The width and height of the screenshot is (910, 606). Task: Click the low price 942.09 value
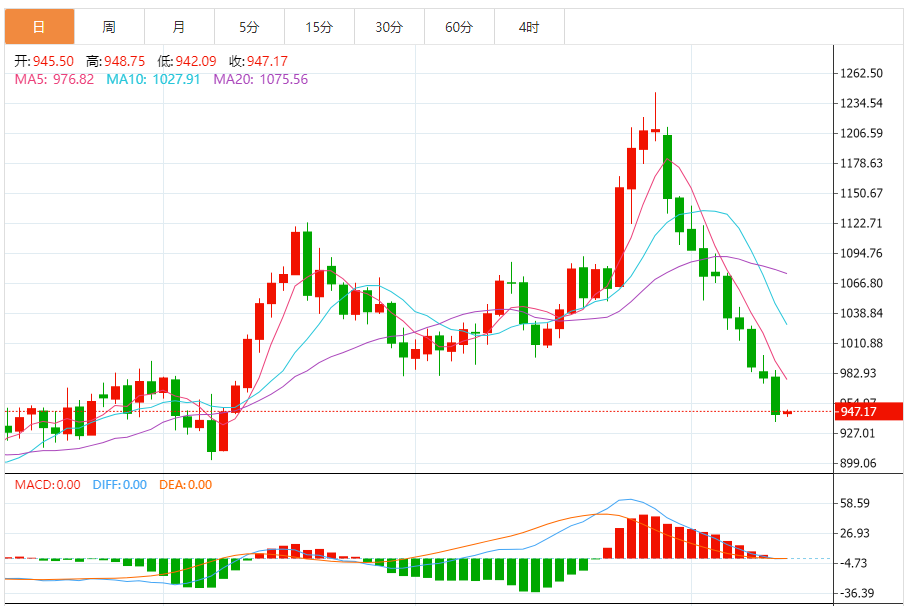click(x=196, y=61)
